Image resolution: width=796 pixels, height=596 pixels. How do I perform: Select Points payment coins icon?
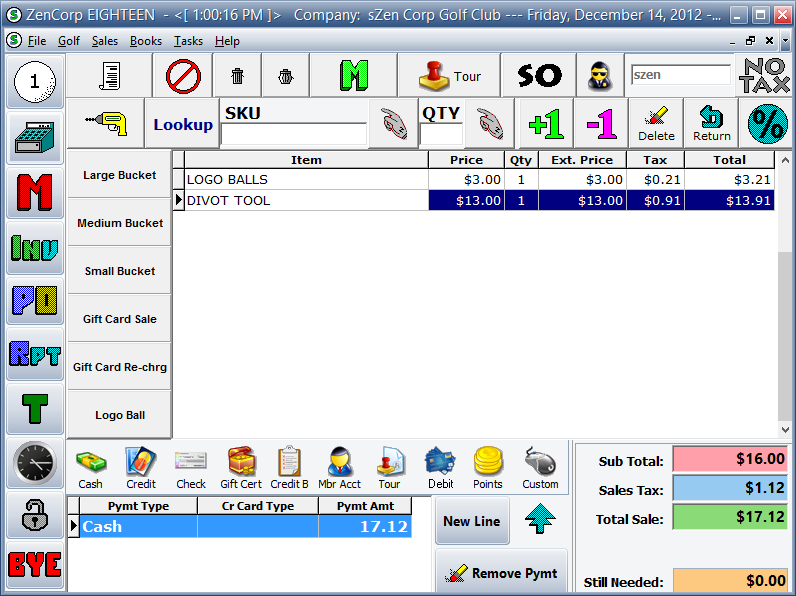coord(488,468)
